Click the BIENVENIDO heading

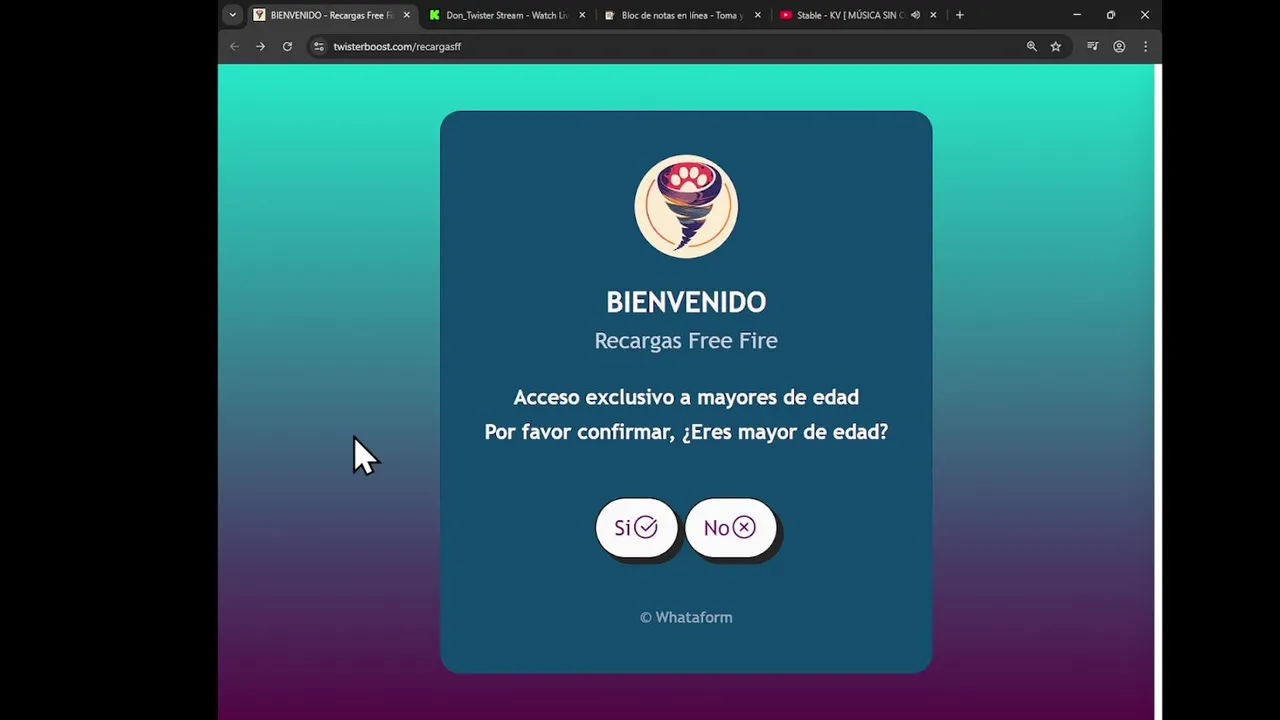(686, 302)
